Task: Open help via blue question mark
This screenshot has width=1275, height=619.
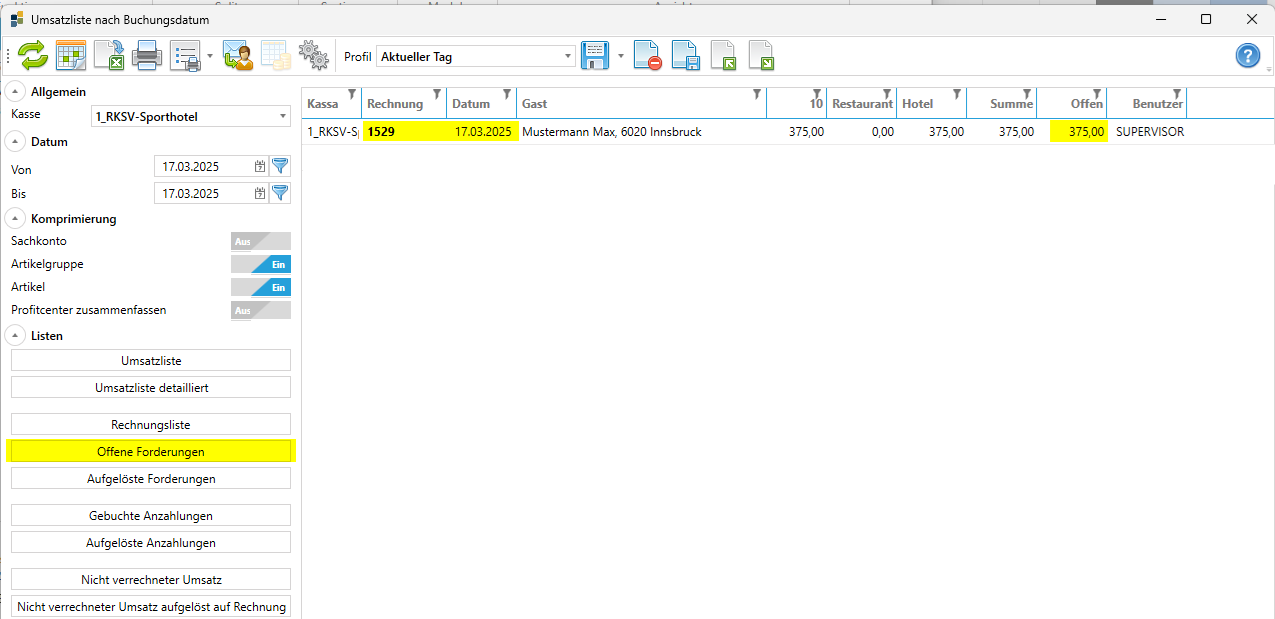Action: (1247, 56)
